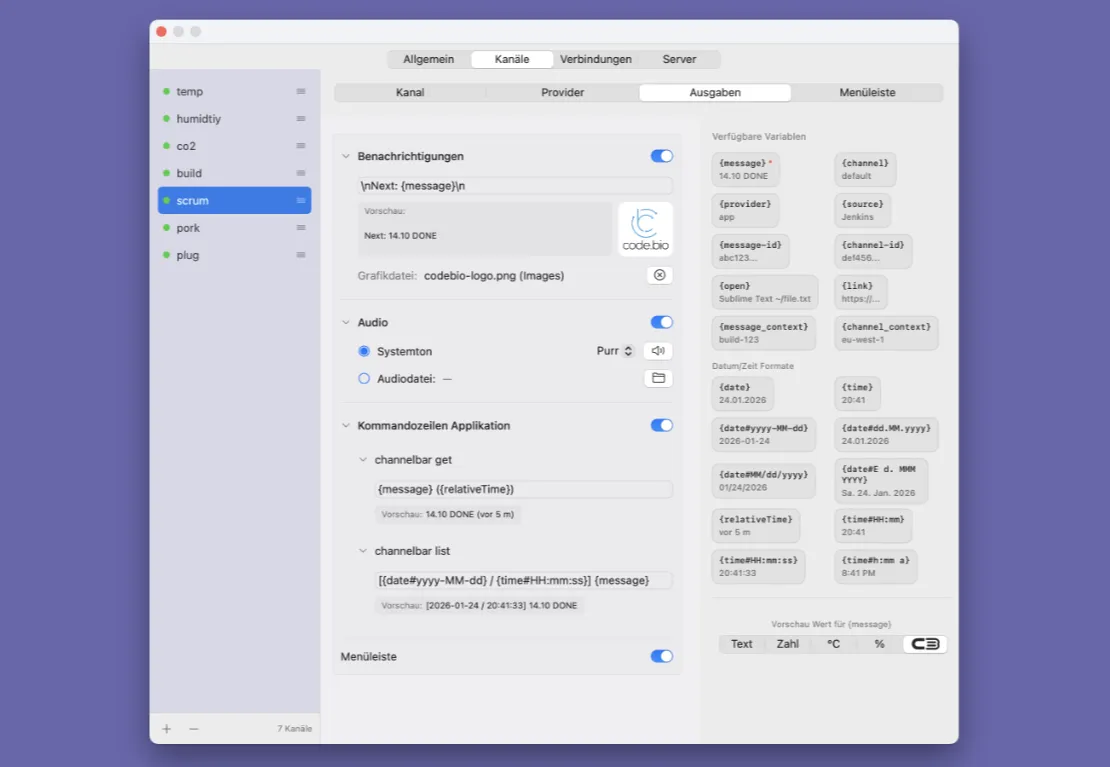Collapse the Audio section chevron
1110x767 pixels.
tap(346, 322)
